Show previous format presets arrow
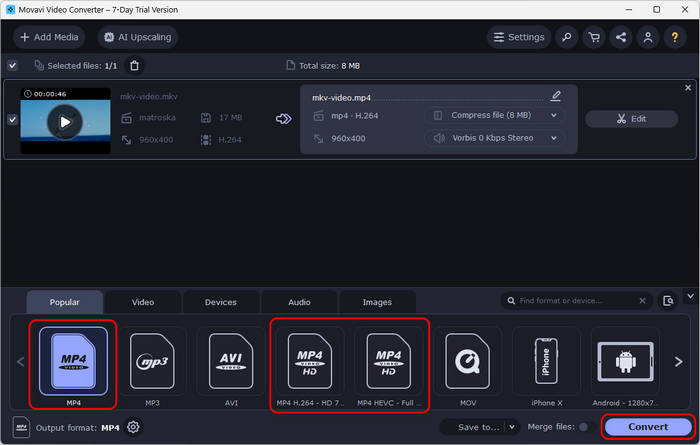 21,362
